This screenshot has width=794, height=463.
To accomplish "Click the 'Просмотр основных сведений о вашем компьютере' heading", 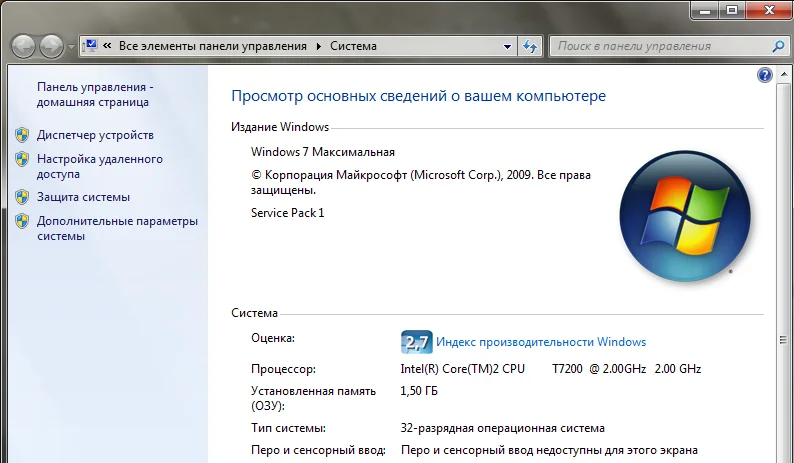I will [418, 96].
